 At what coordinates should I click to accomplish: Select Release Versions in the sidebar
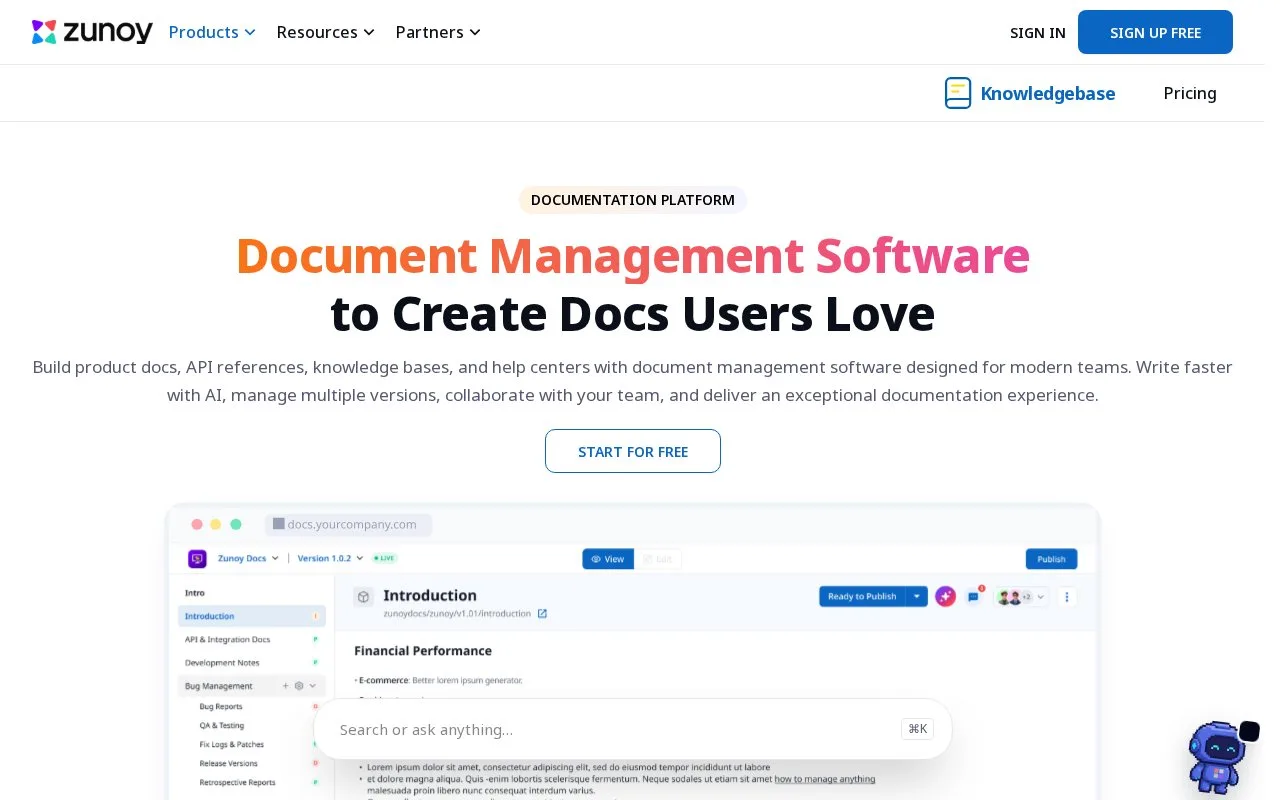click(229, 764)
